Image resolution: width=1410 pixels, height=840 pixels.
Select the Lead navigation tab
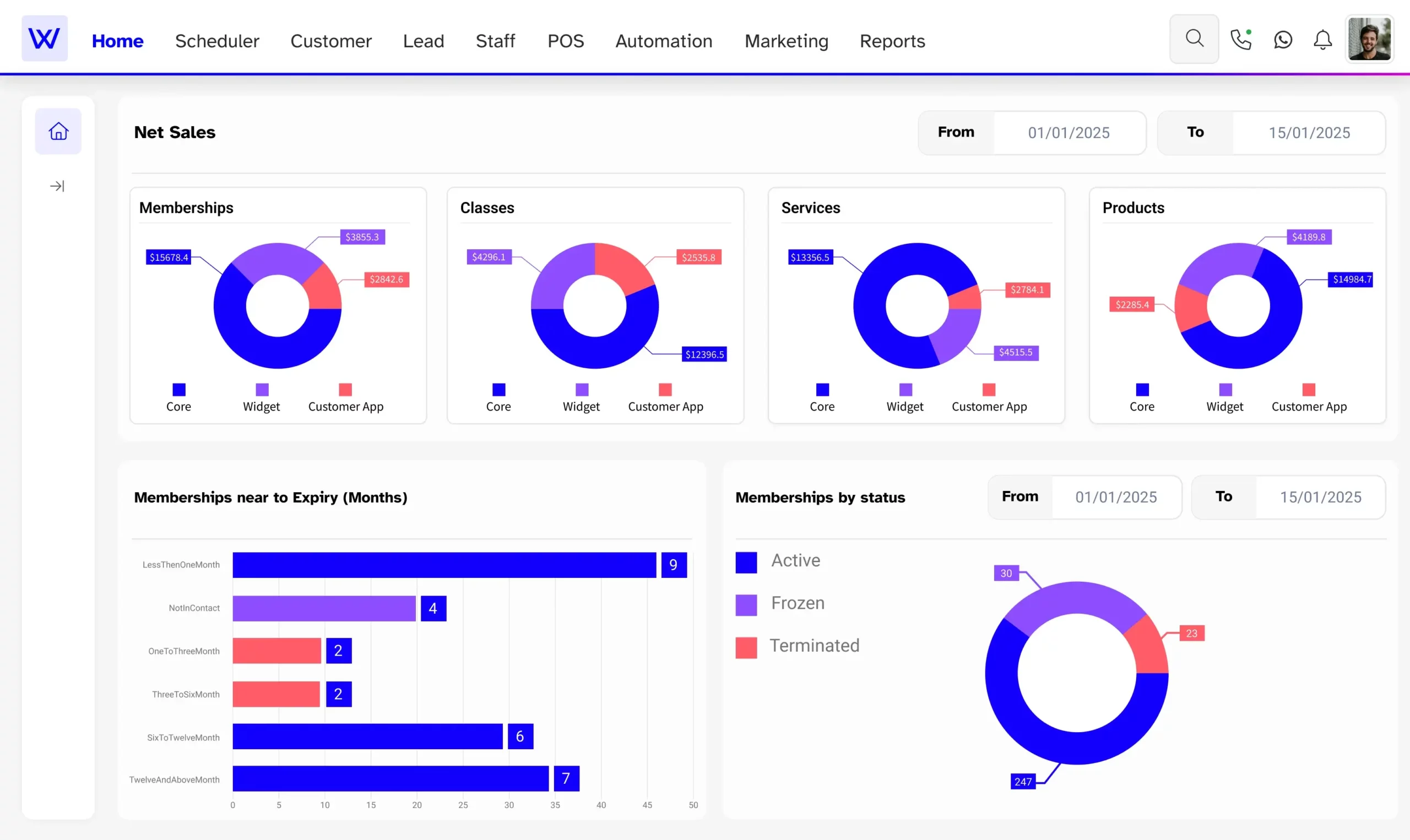pyautogui.click(x=423, y=40)
